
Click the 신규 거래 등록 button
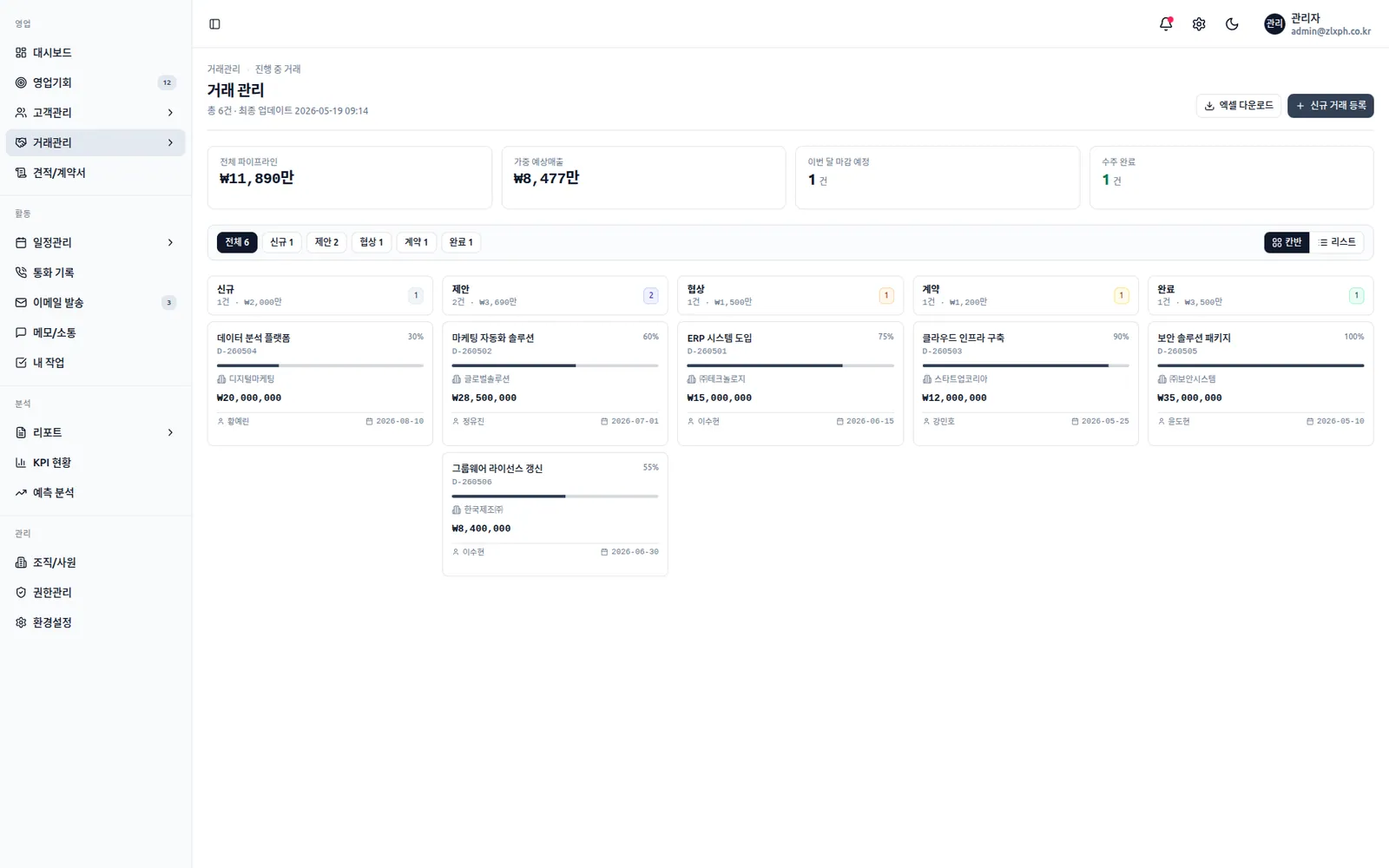pyautogui.click(x=1330, y=106)
